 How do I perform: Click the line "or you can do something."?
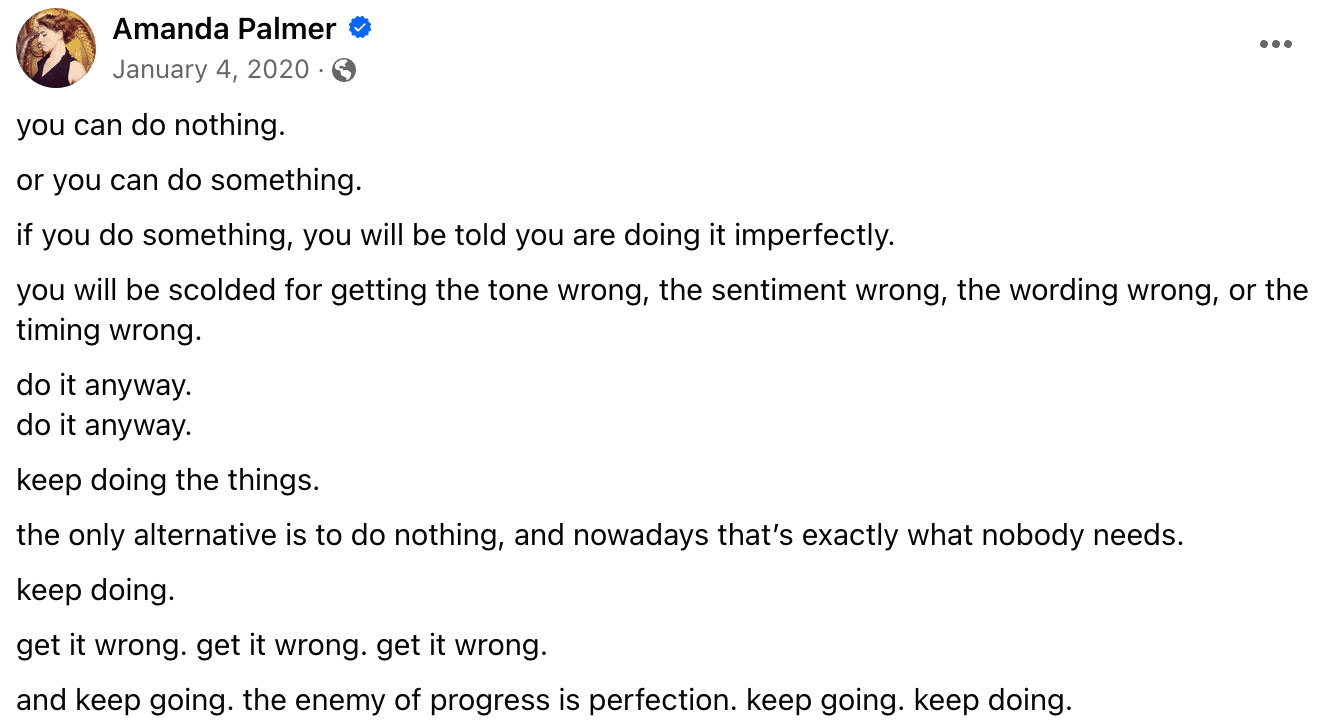pyautogui.click(x=189, y=181)
